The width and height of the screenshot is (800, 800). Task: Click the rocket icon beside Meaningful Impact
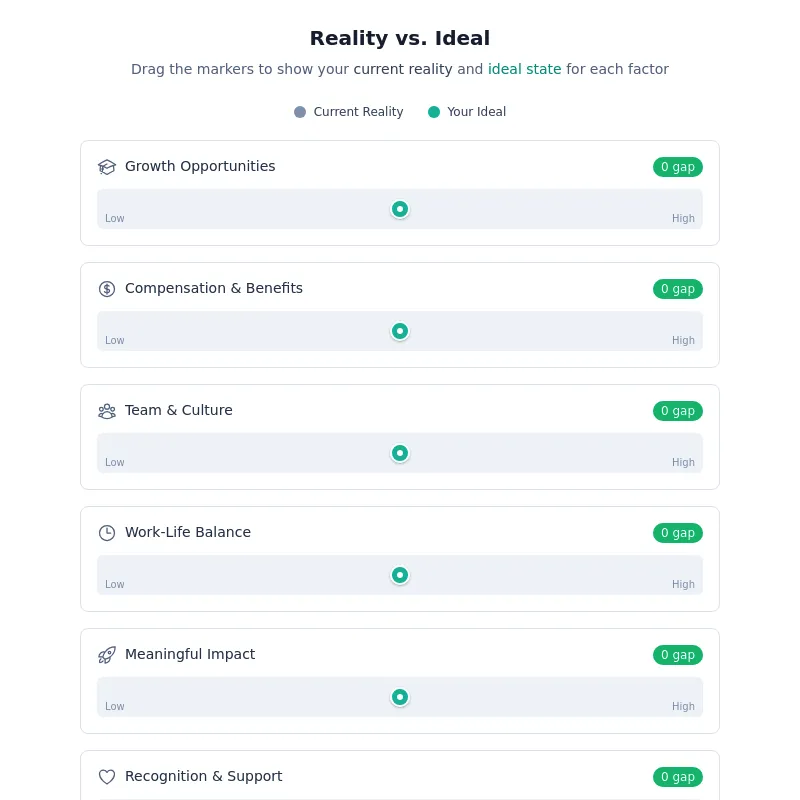pos(107,655)
